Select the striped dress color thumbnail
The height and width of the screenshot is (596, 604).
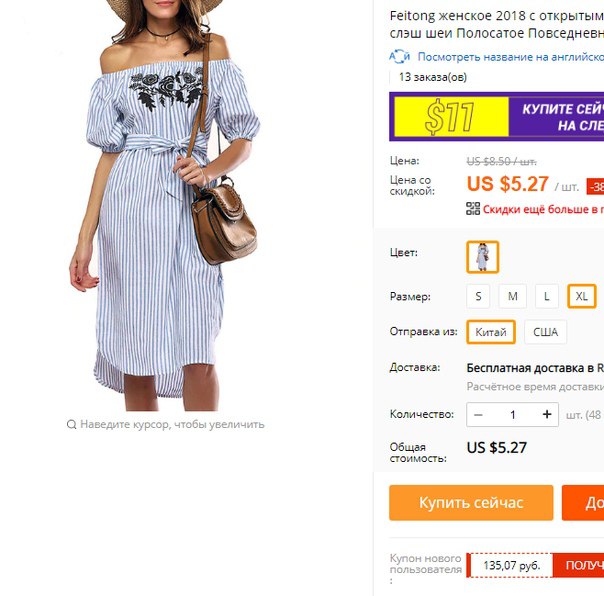[483, 257]
